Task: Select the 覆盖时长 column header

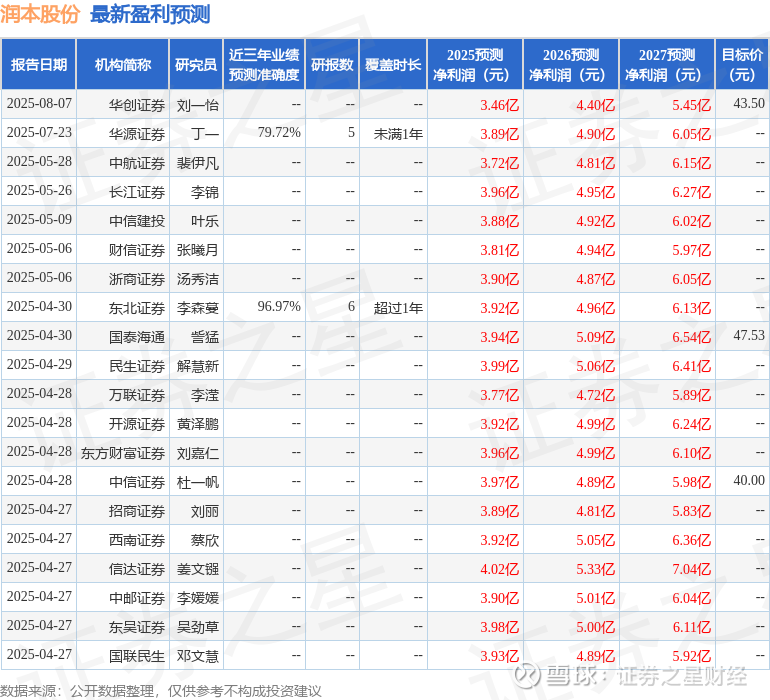Action: 393,64
